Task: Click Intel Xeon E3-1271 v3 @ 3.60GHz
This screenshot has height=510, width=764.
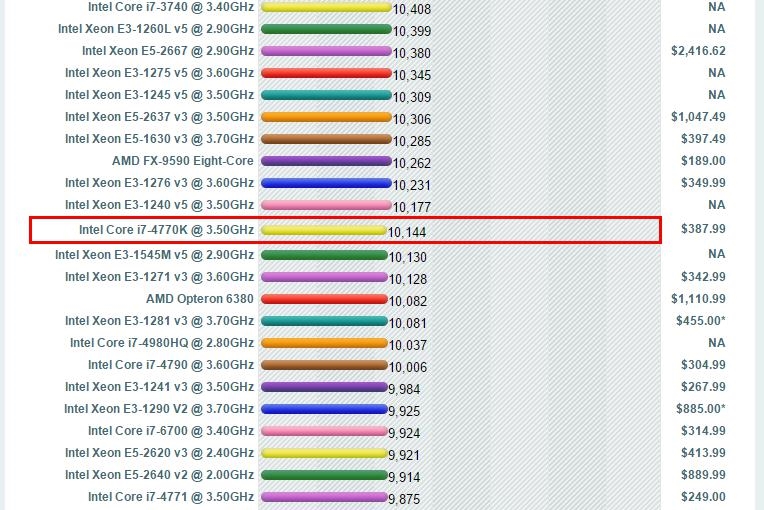Action: pyautogui.click(x=159, y=277)
